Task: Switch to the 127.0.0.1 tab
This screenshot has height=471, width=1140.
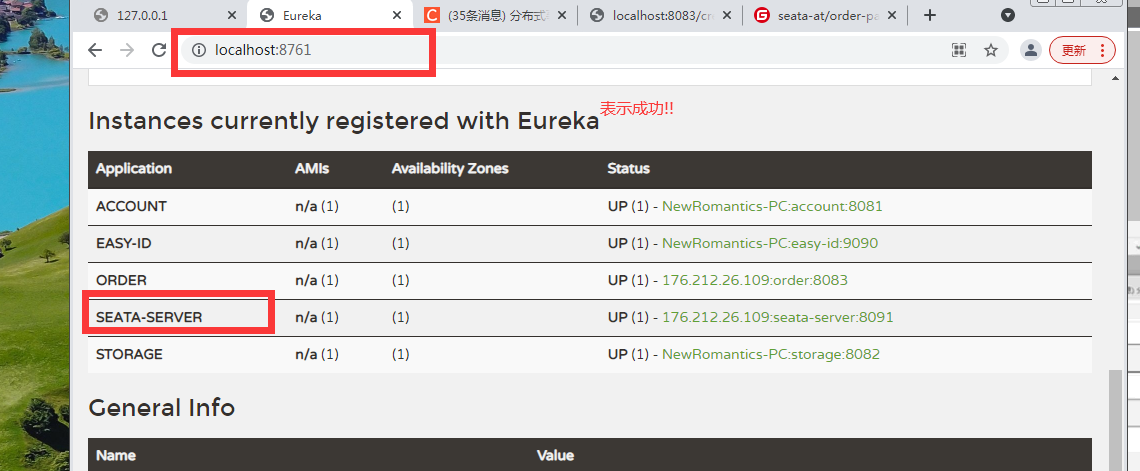Action: [166, 15]
